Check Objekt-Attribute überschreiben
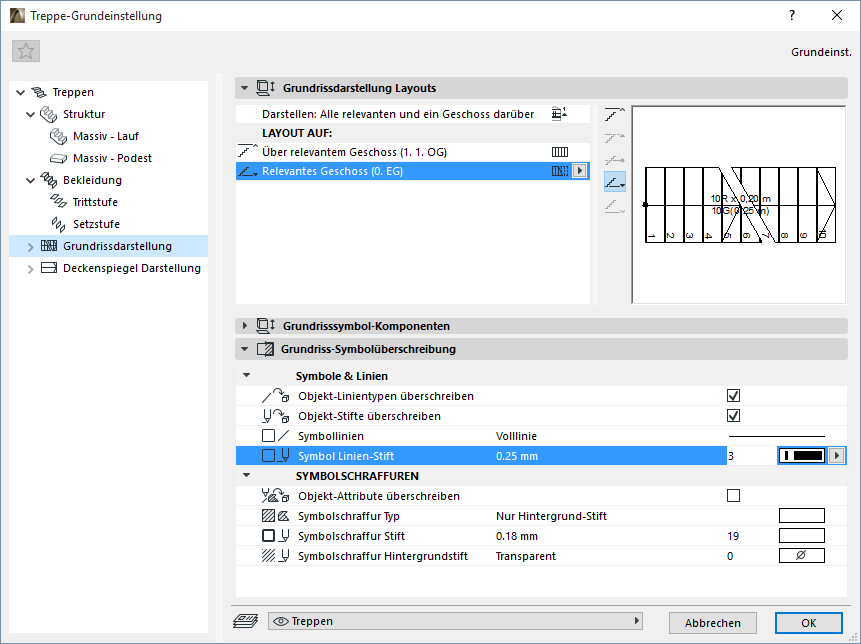 click(x=733, y=496)
